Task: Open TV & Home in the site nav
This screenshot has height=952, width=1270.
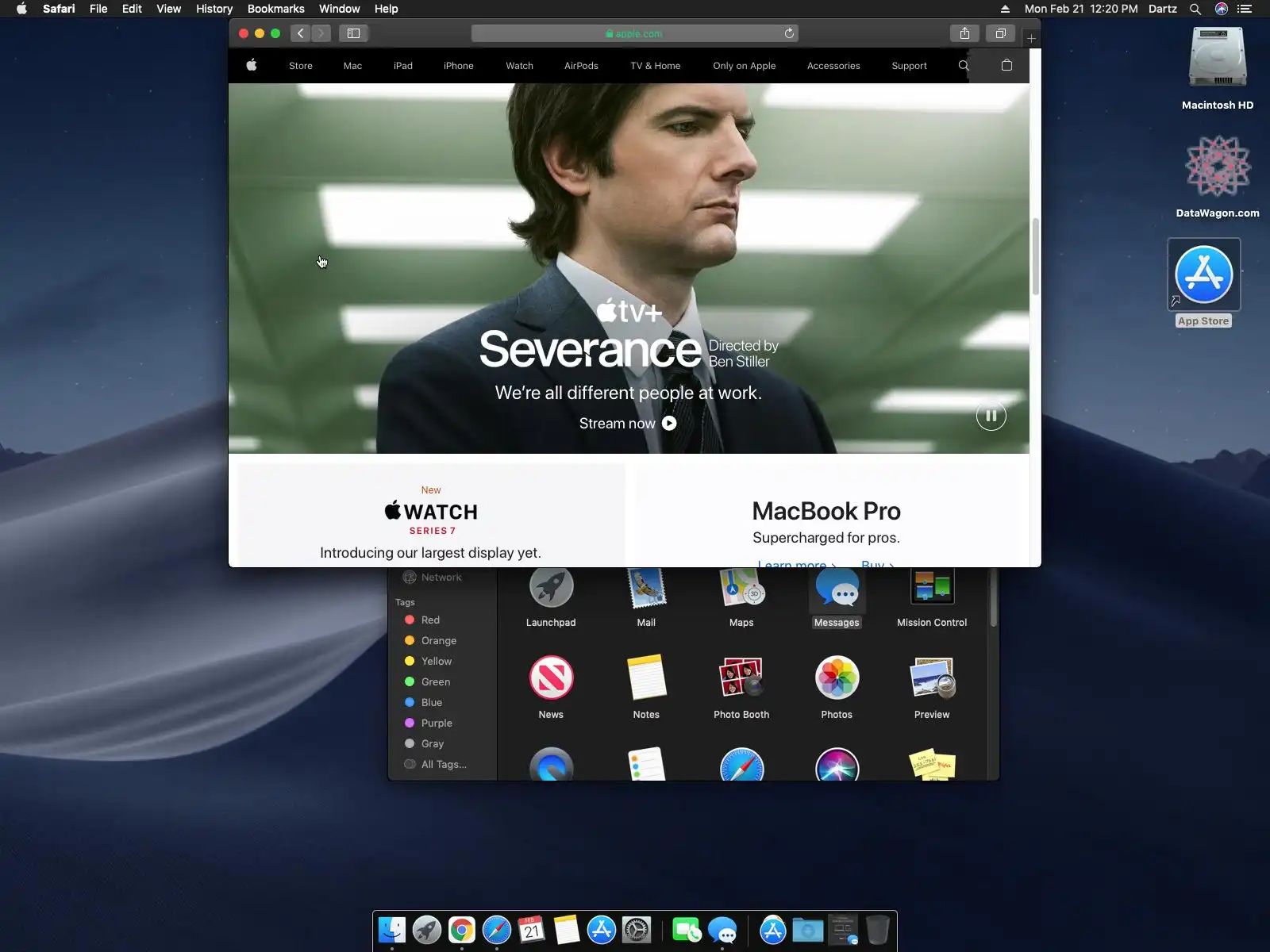Action: (656, 66)
